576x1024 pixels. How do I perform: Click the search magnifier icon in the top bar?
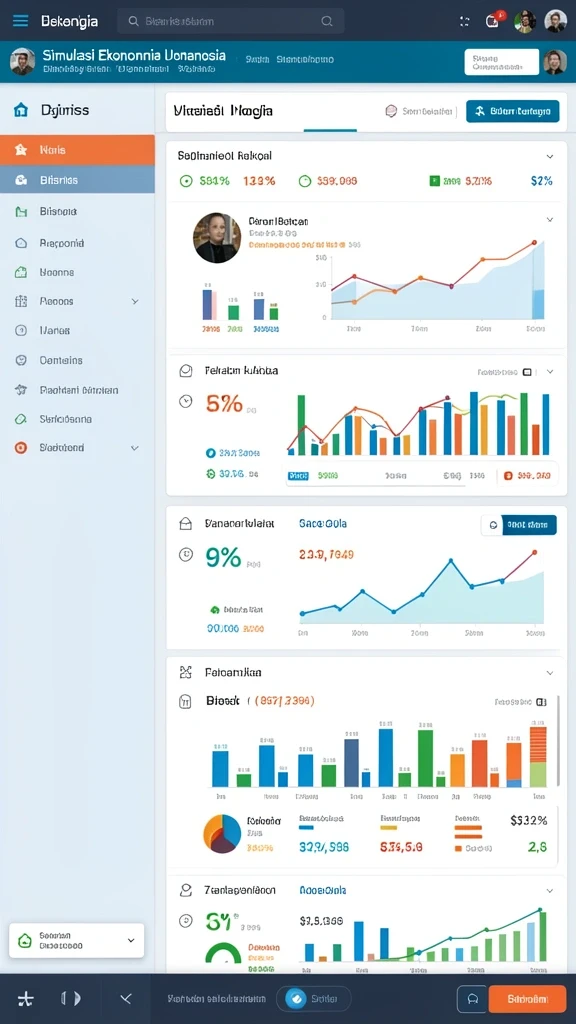point(134,22)
